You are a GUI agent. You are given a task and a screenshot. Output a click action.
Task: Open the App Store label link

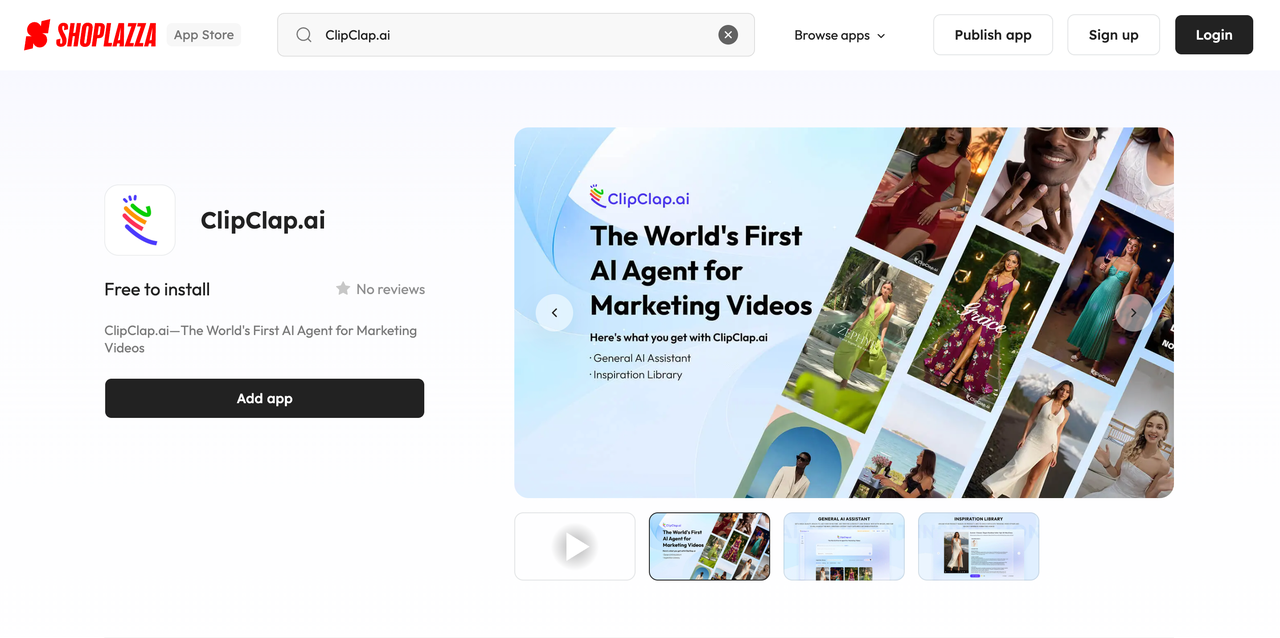pyautogui.click(x=204, y=35)
